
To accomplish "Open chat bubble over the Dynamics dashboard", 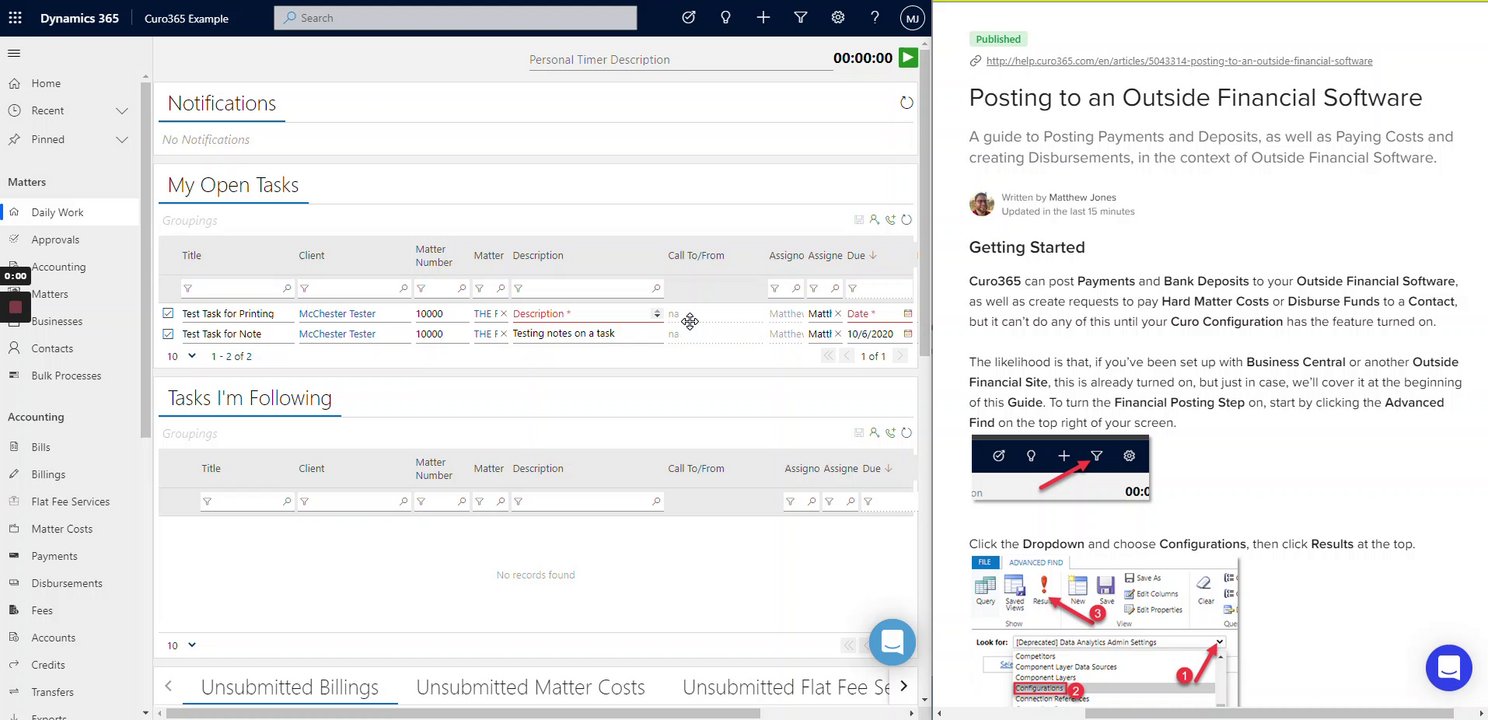I will tap(892, 642).
